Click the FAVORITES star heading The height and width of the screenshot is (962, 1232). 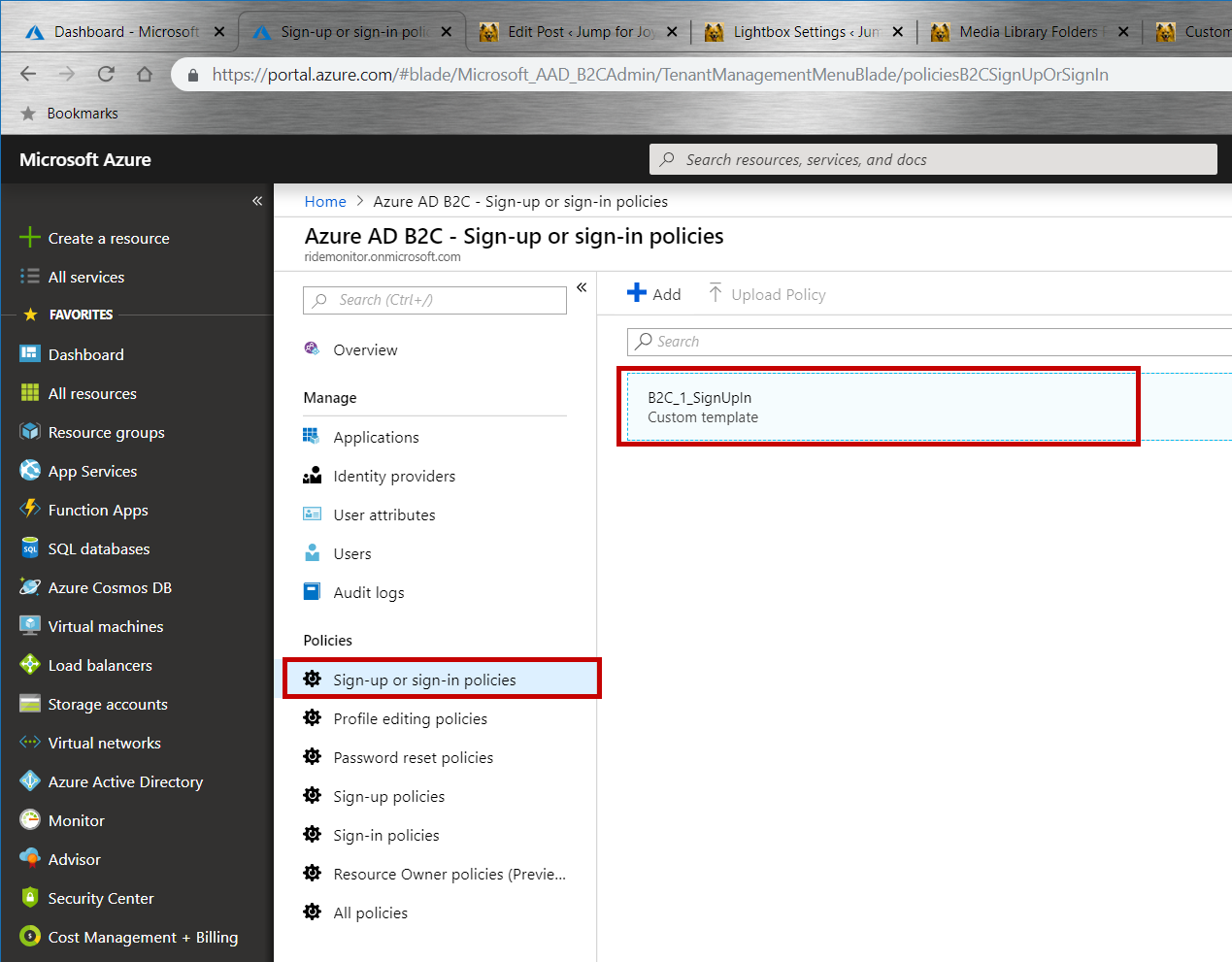pyautogui.click(x=68, y=315)
